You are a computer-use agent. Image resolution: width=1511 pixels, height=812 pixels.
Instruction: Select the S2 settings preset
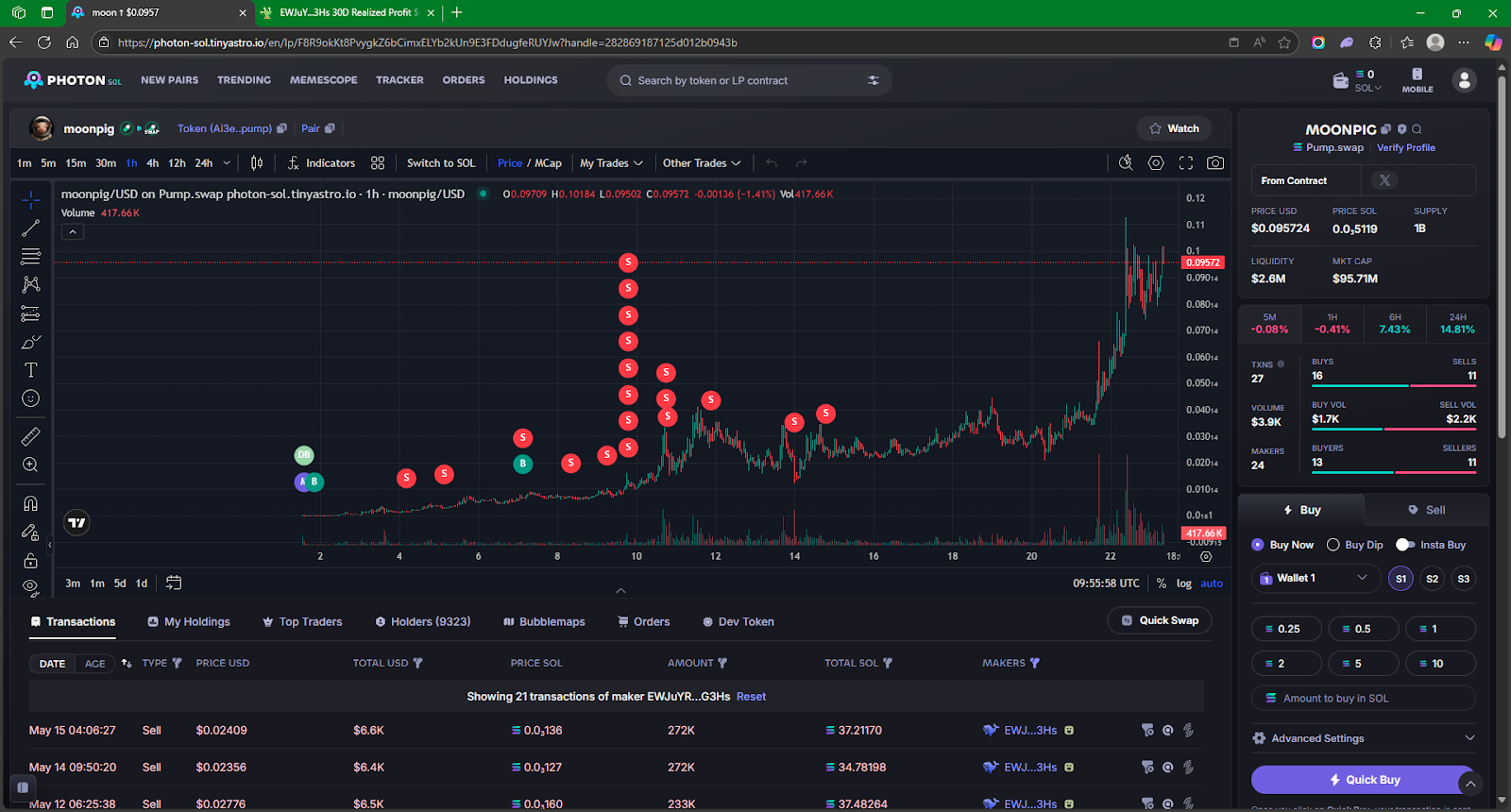click(1432, 579)
